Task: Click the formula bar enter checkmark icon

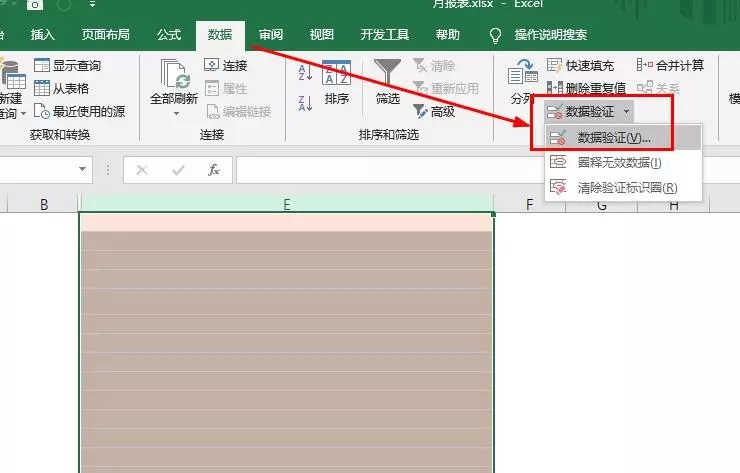Action: [x=178, y=170]
